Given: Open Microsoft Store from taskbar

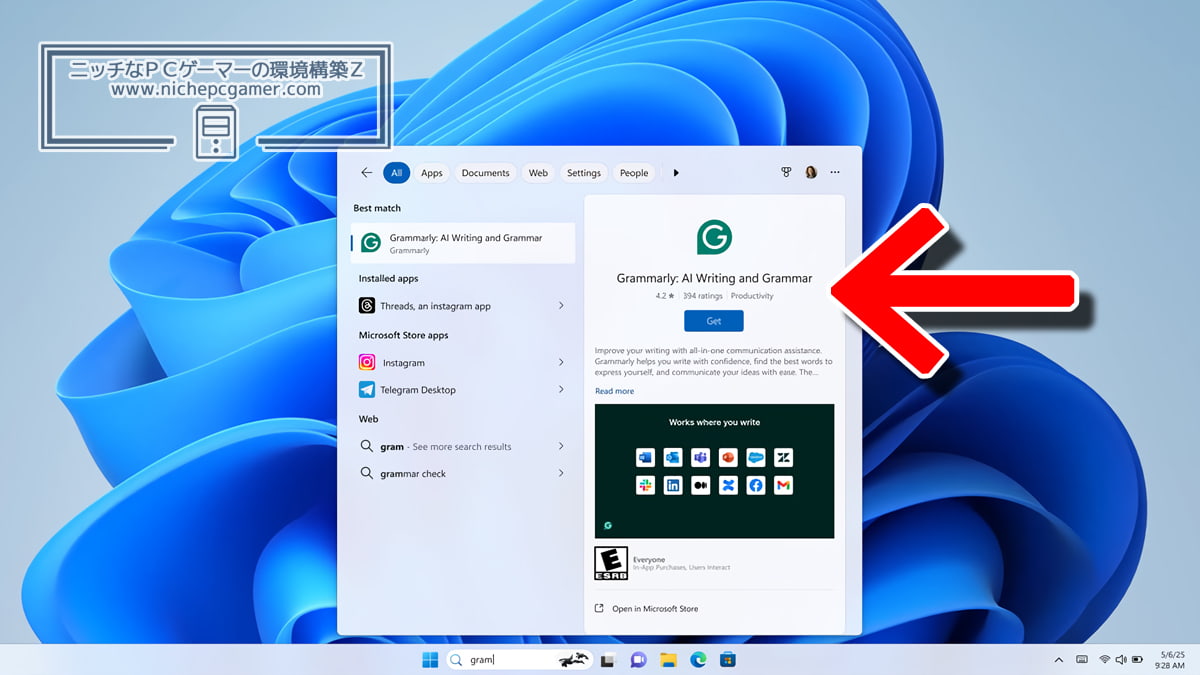Looking at the screenshot, I should pyautogui.click(x=728, y=659).
